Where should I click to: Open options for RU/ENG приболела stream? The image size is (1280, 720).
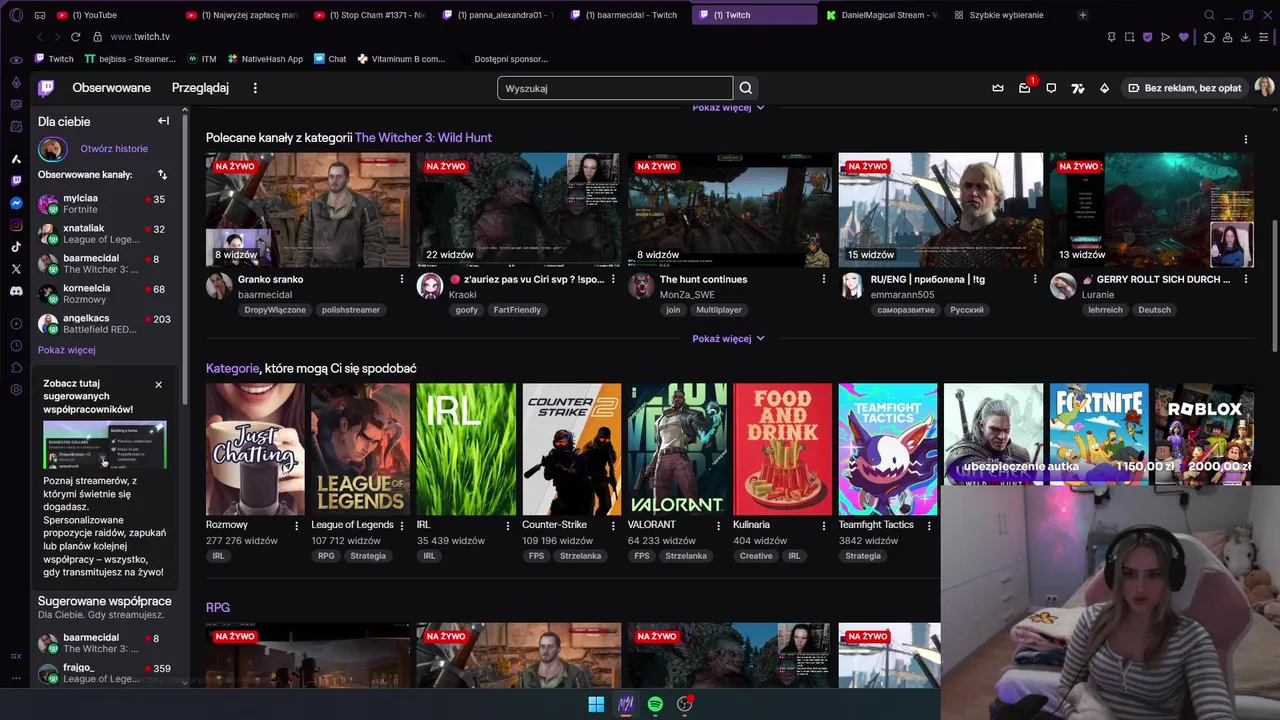[1035, 279]
